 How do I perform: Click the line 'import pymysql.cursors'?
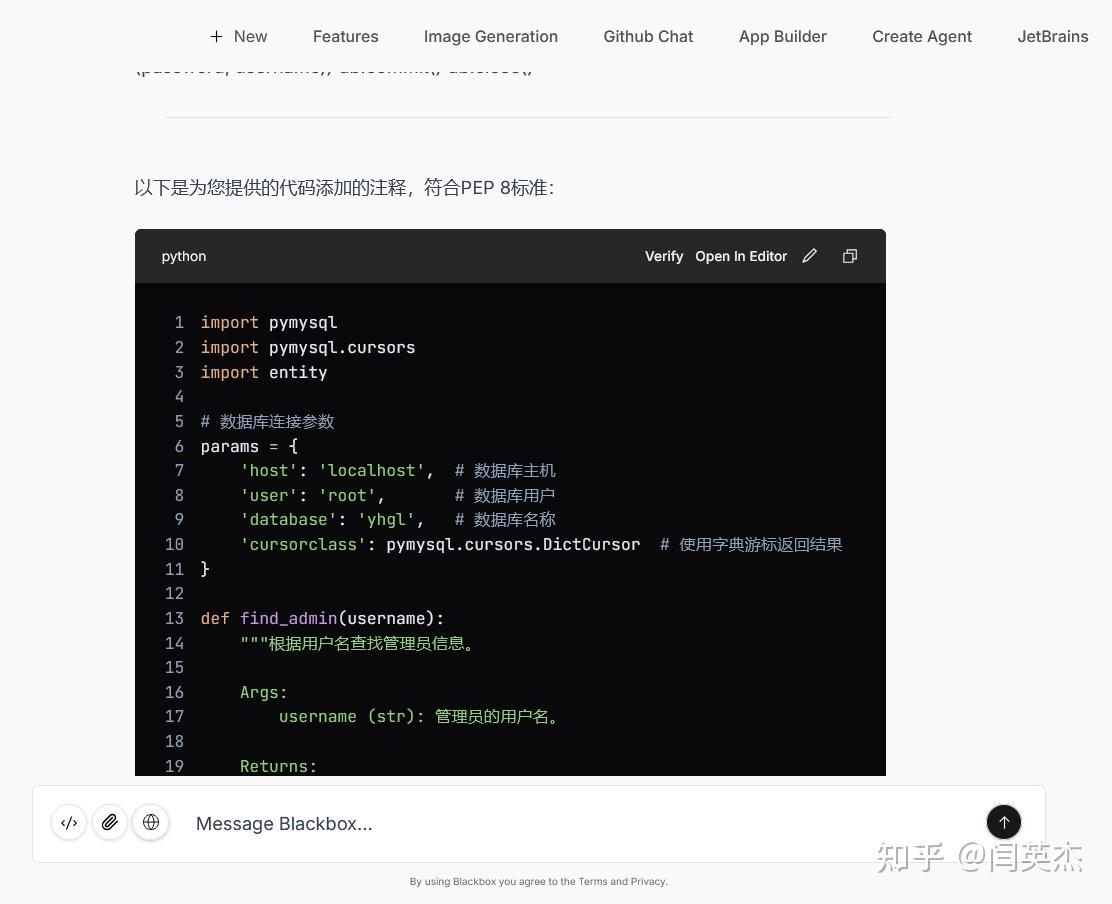pos(308,347)
